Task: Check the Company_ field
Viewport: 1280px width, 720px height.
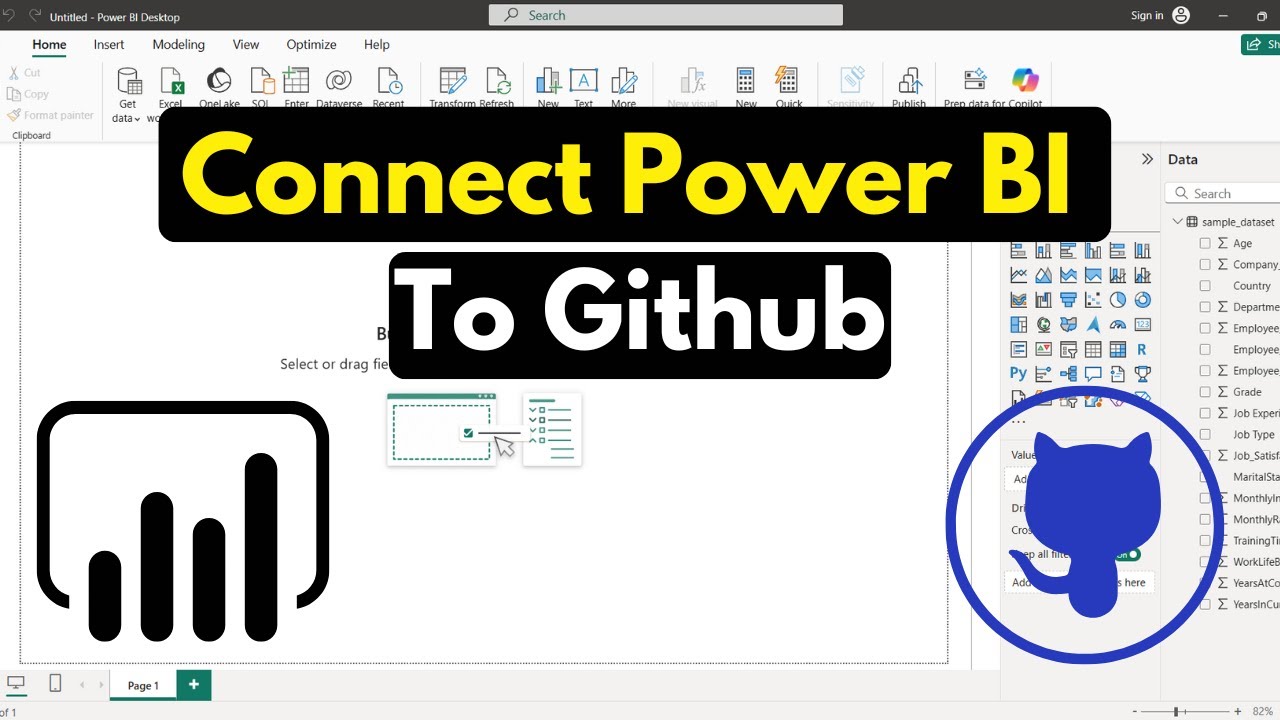Action: pyautogui.click(x=1205, y=264)
